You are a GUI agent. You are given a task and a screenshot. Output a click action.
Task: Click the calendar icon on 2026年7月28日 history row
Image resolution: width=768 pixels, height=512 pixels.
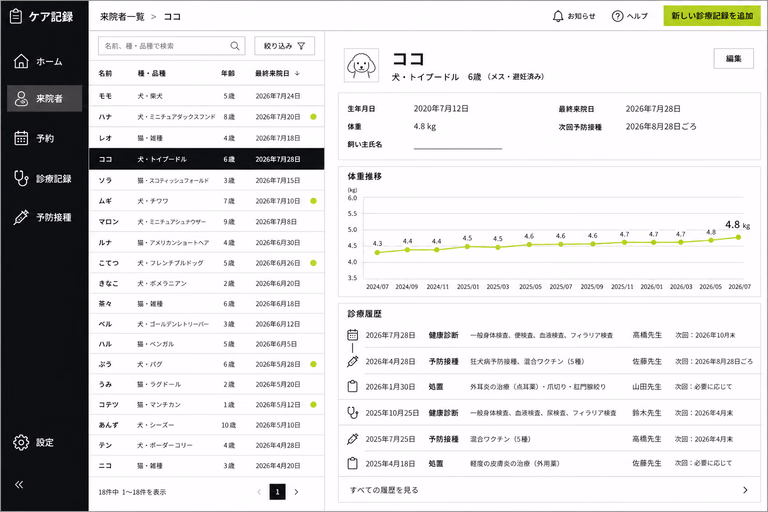[x=353, y=335]
